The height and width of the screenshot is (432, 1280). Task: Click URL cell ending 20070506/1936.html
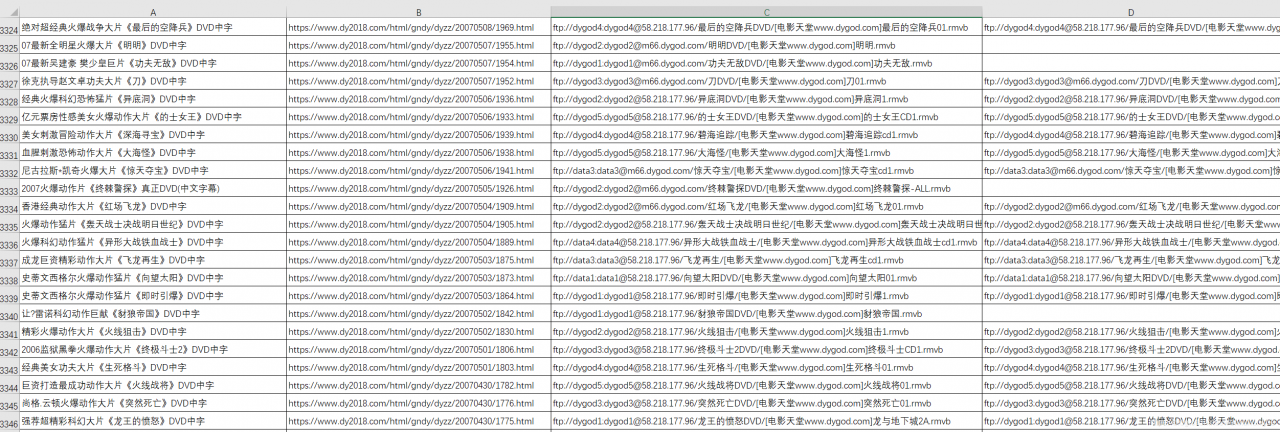tap(418, 99)
